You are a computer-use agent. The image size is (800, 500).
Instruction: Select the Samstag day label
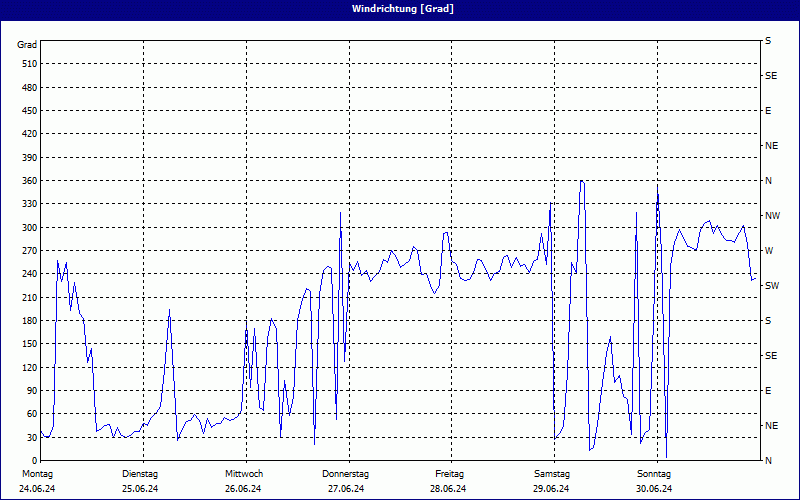tap(552, 473)
